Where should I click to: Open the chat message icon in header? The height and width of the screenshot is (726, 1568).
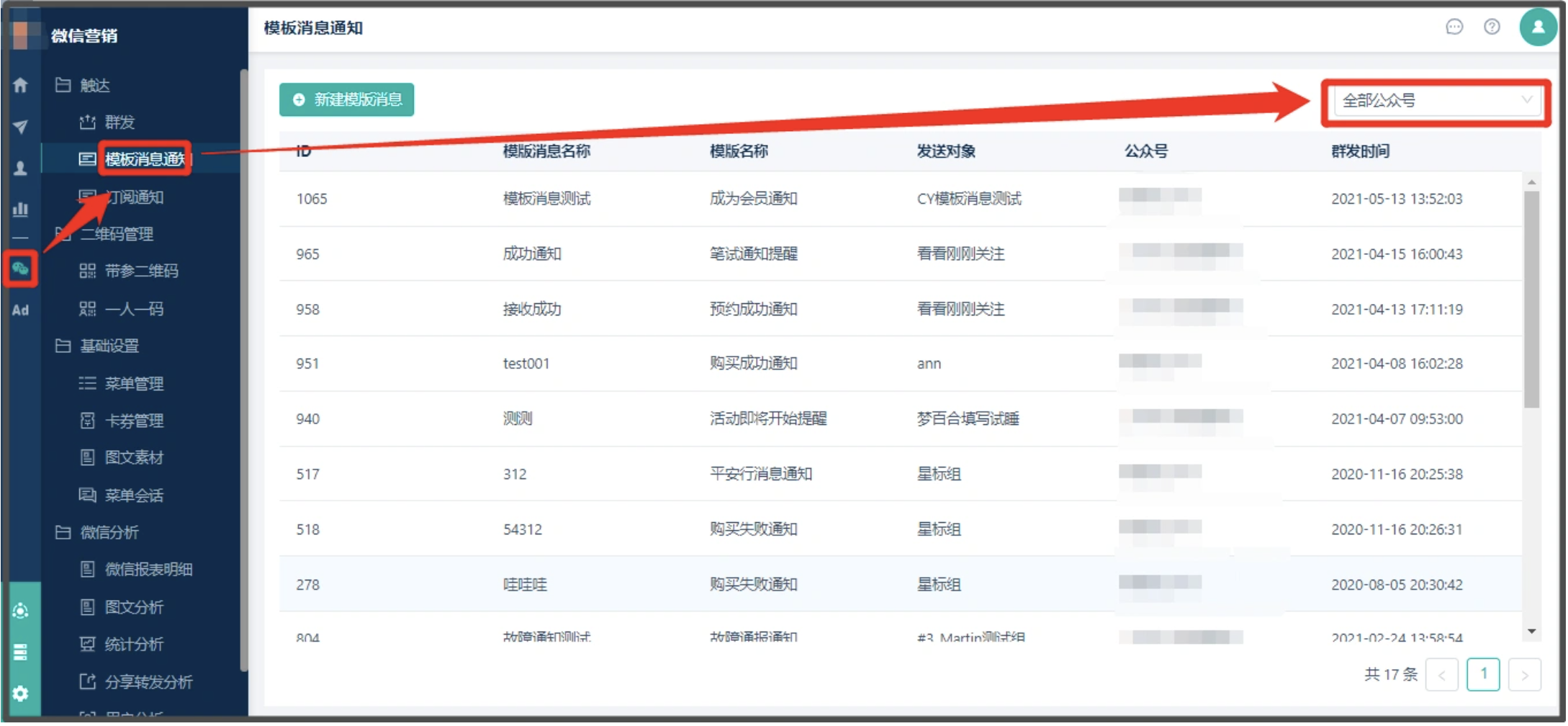(x=1455, y=27)
